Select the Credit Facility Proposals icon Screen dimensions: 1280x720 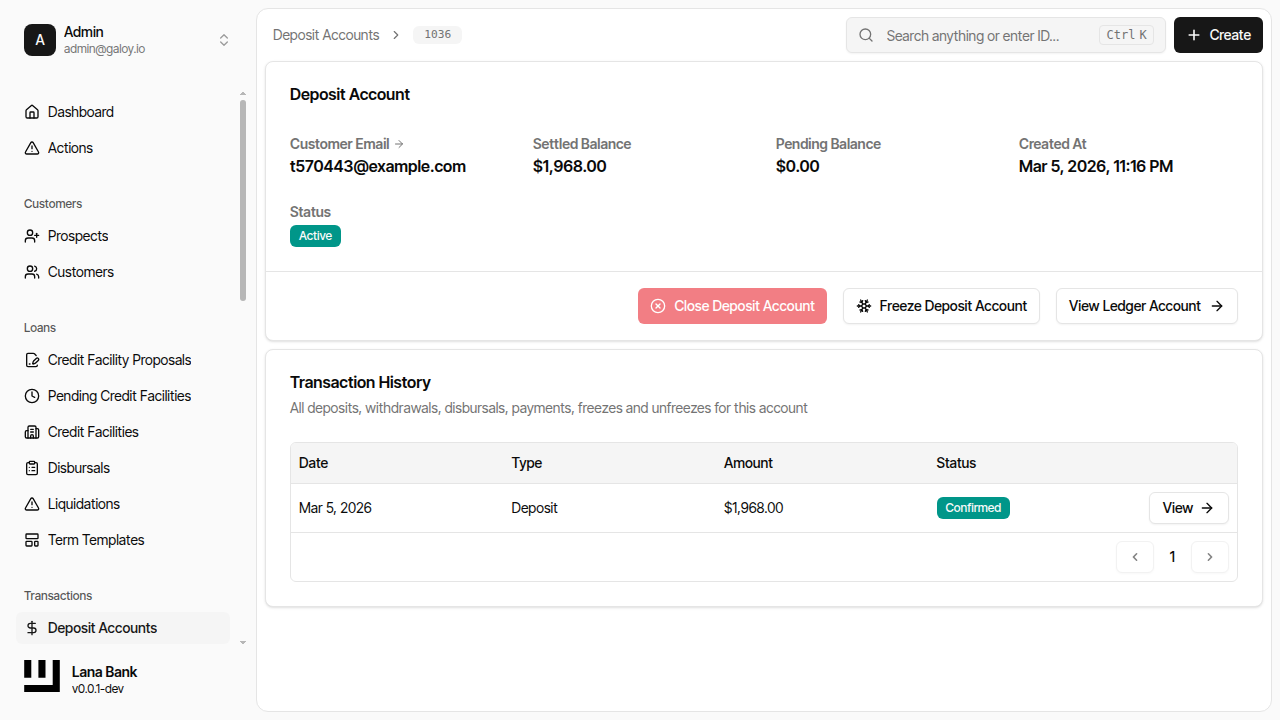[31, 360]
